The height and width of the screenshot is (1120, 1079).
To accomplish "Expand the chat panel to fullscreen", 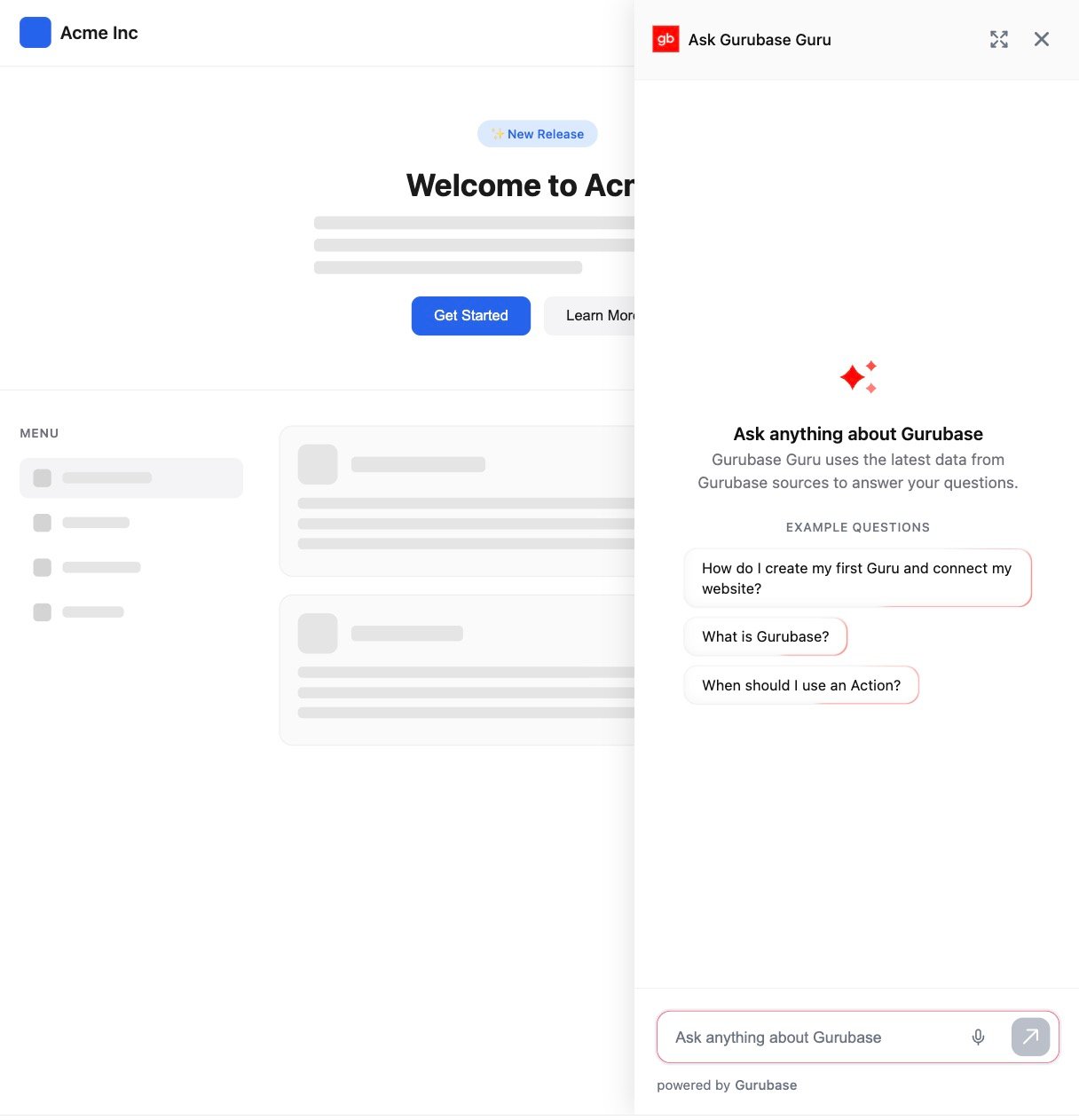I will click(x=999, y=39).
